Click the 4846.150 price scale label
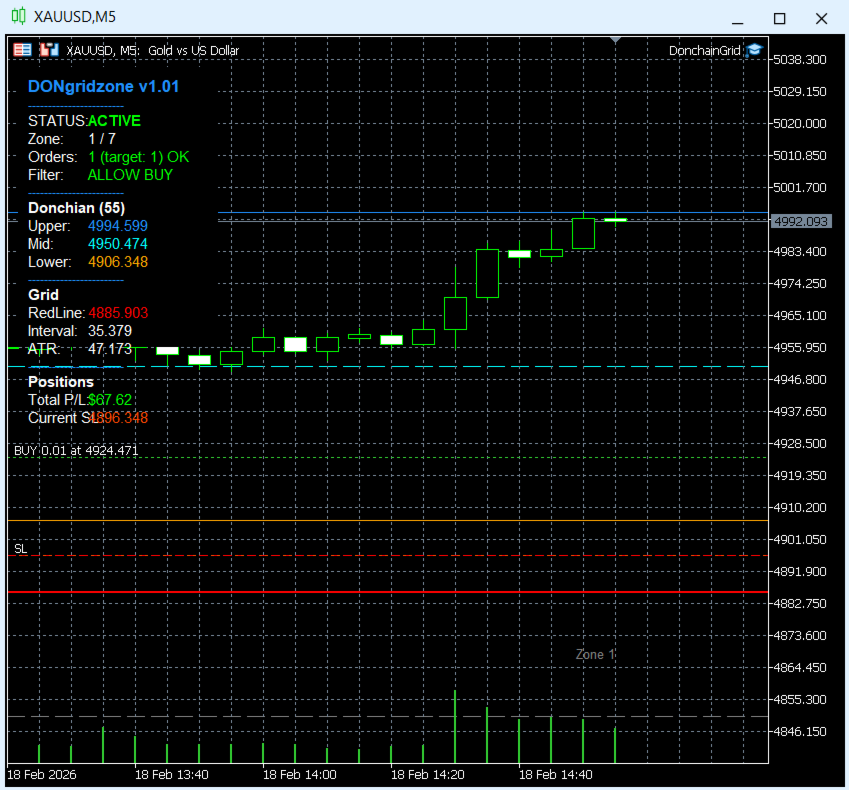 [x=800, y=732]
